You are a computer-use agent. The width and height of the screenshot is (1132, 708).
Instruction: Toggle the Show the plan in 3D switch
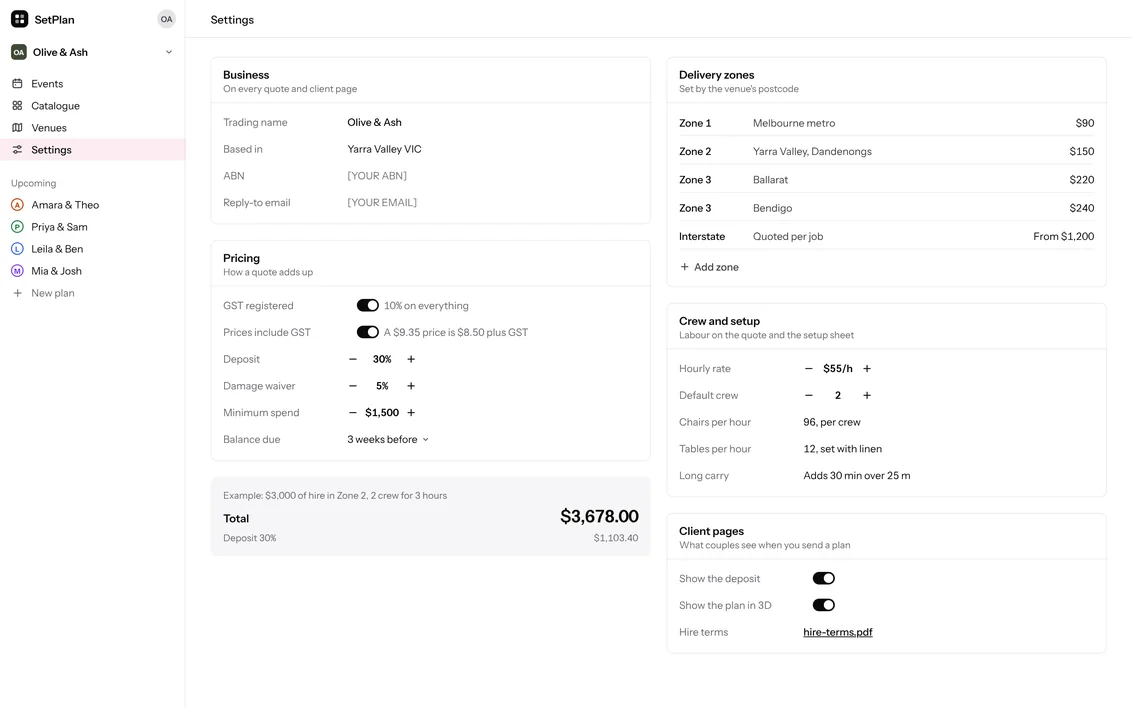click(824, 605)
